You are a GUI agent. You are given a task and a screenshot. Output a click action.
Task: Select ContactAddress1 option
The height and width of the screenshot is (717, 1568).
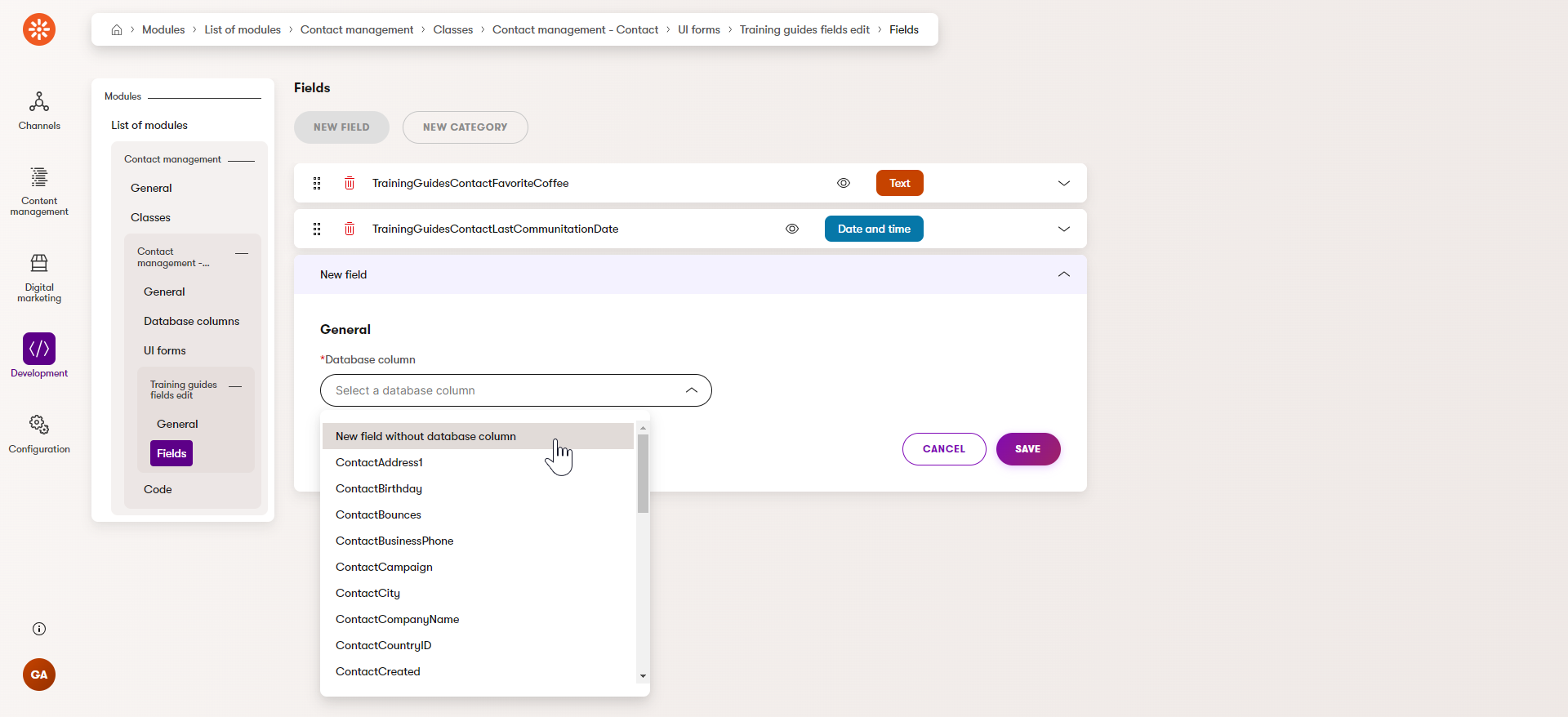pyautogui.click(x=478, y=462)
